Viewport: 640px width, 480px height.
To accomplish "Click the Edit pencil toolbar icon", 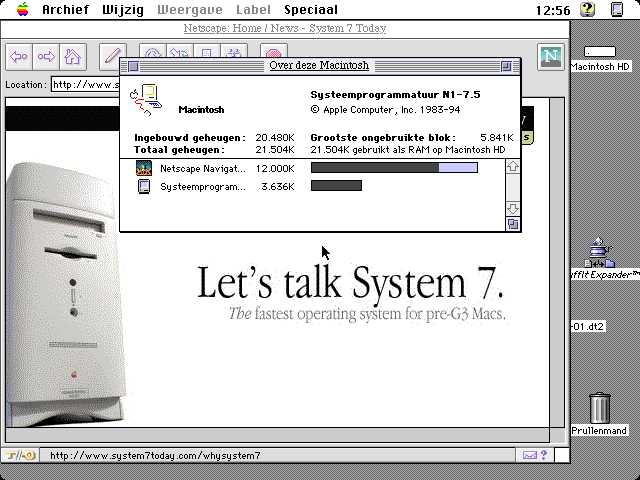I will click(112, 56).
